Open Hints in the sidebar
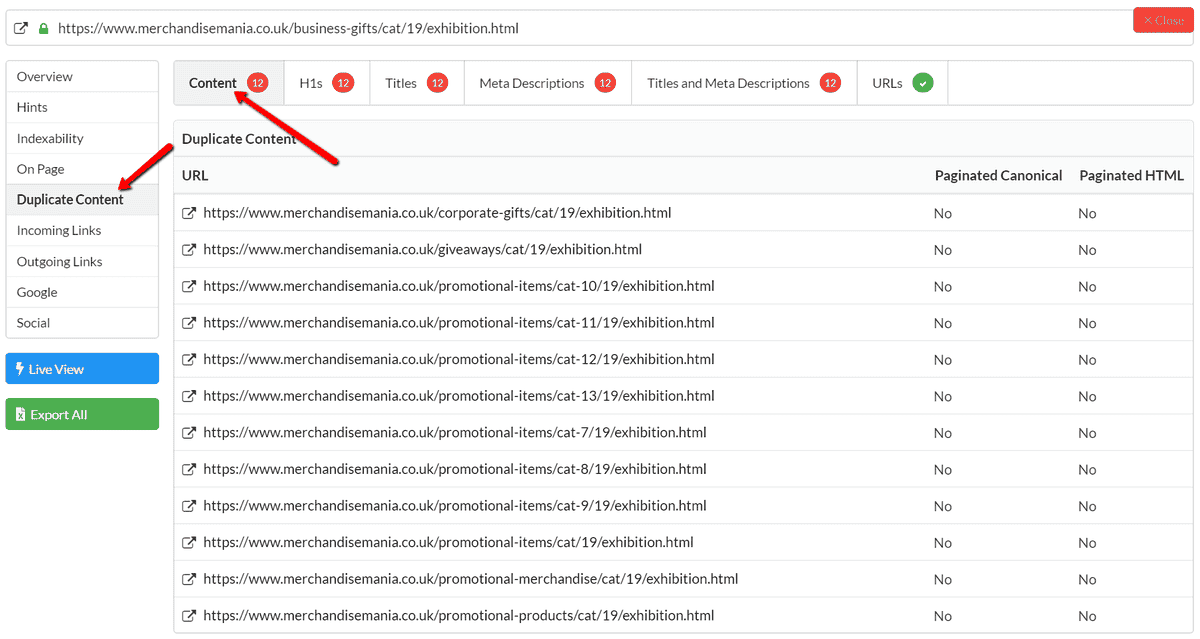The image size is (1200, 639). pyautogui.click(x=82, y=107)
